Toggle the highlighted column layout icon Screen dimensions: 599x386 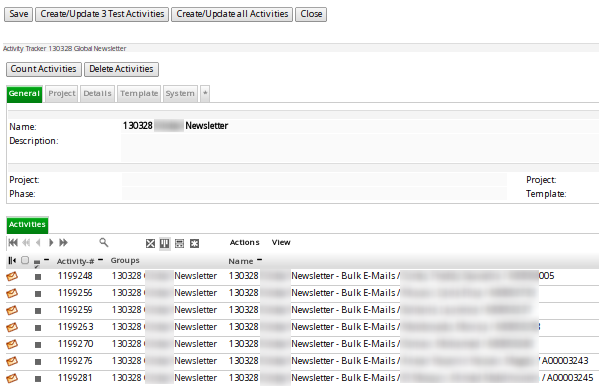click(165, 243)
